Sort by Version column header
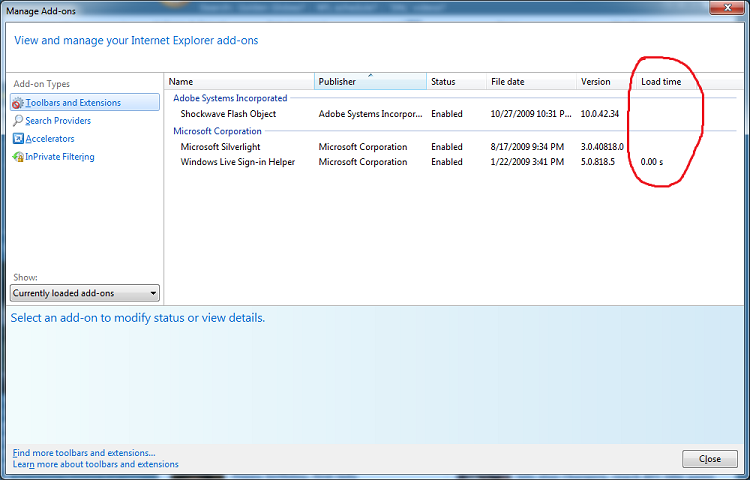Screen dimensions: 756x480 coord(606,81)
